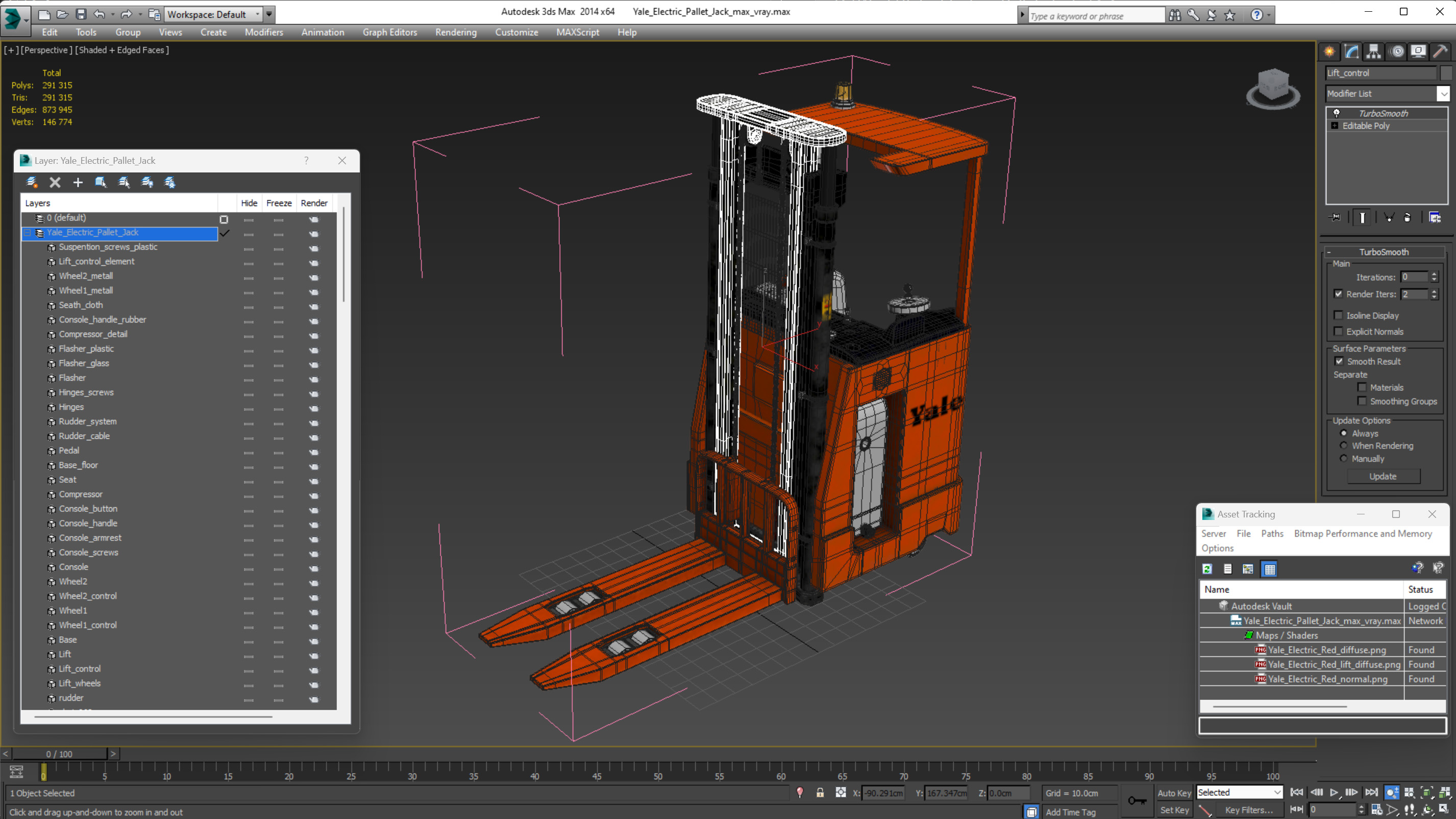
Task: Click the Update button in TurboSmooth
Action: coord(1383,477)
